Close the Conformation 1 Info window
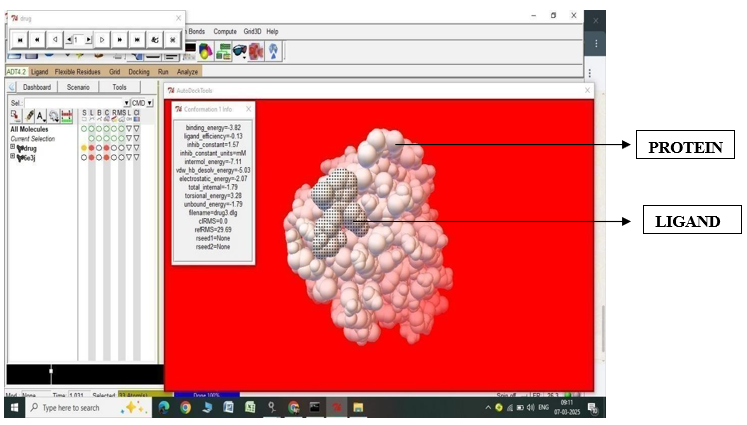The image size is (747, 425). (249, 108)
